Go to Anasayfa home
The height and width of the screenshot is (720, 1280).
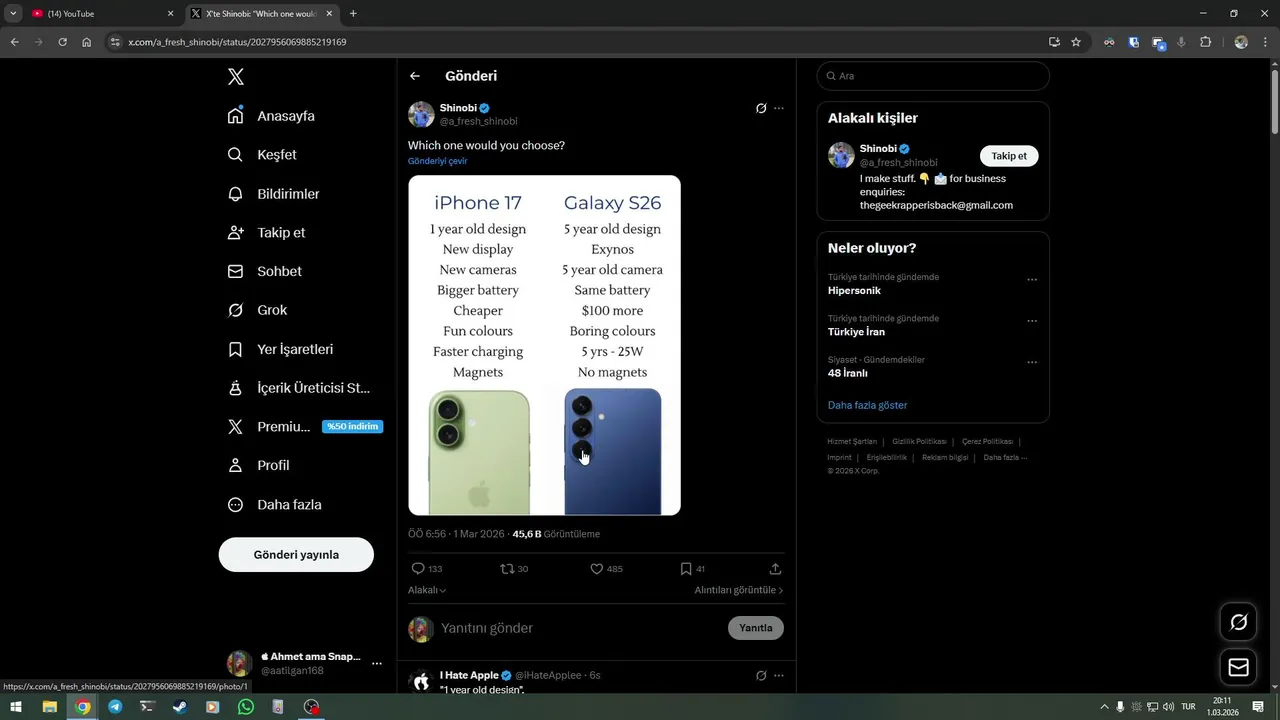pos(271,116)
